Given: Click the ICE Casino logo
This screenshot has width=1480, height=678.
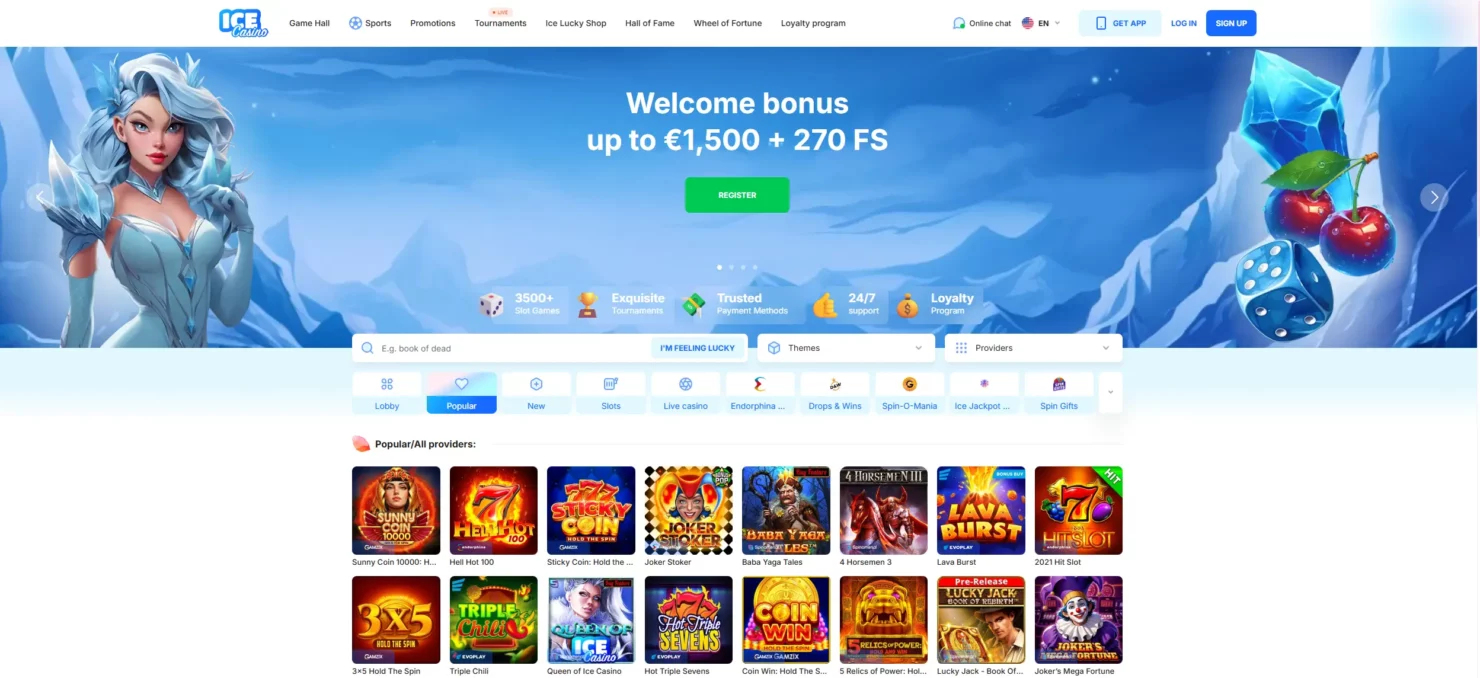Looking at the screenshot, I should pyautogui.click(x=243, y=23).
